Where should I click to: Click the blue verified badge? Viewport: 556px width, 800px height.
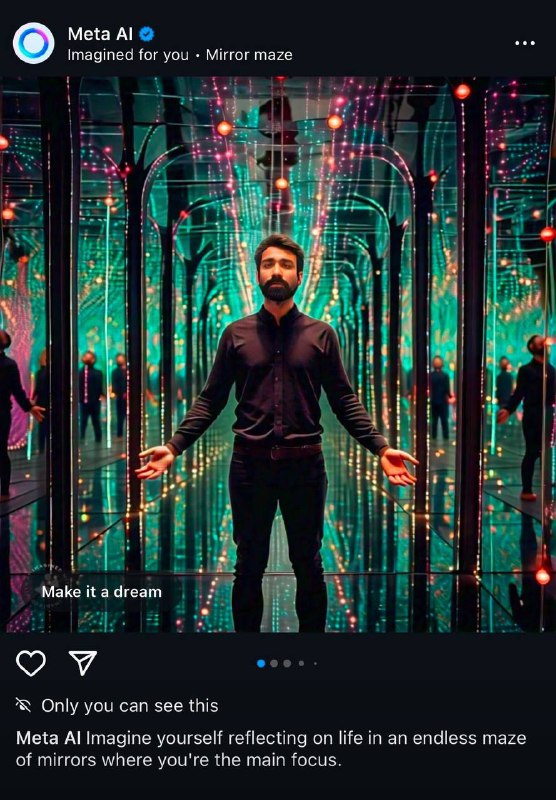coord(147,34)
